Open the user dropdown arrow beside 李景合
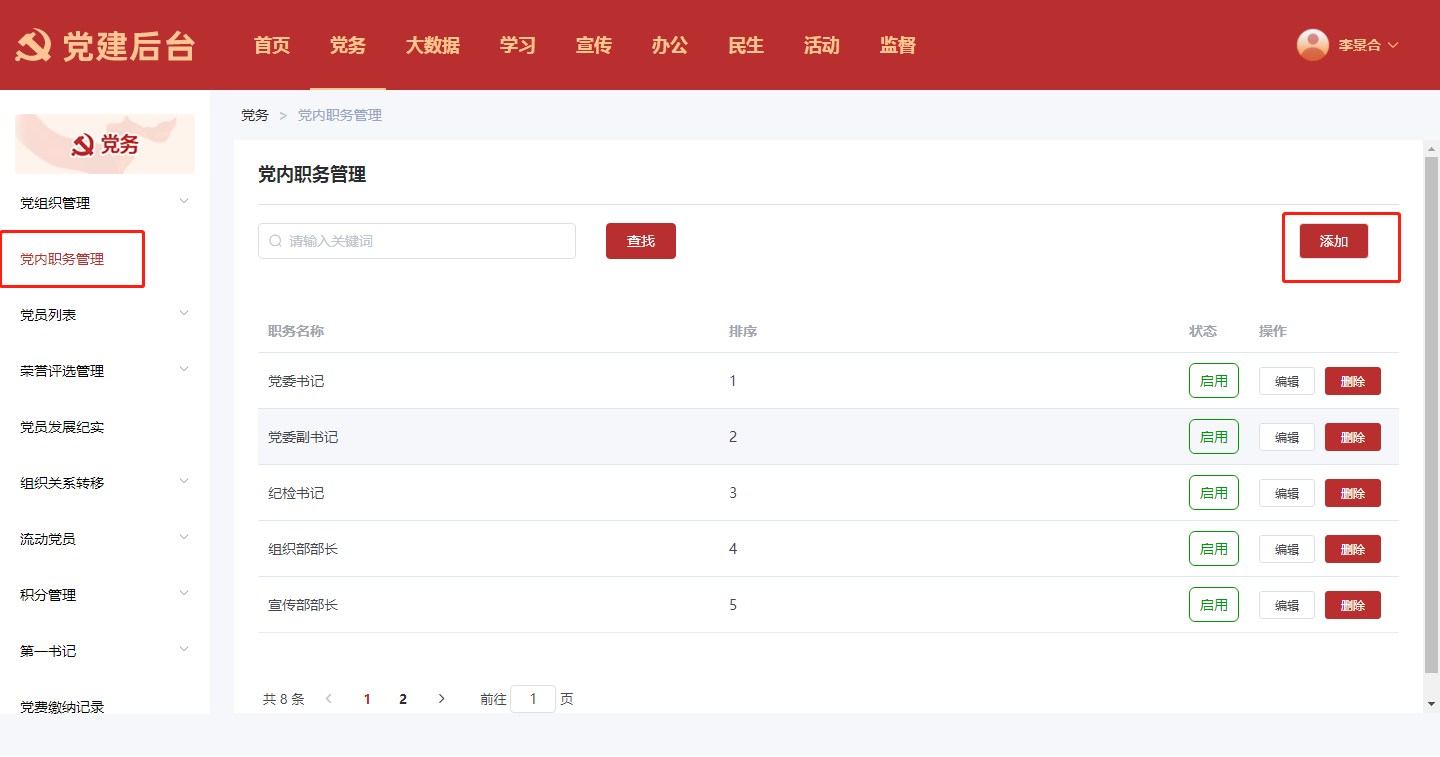 point(1393,45)
